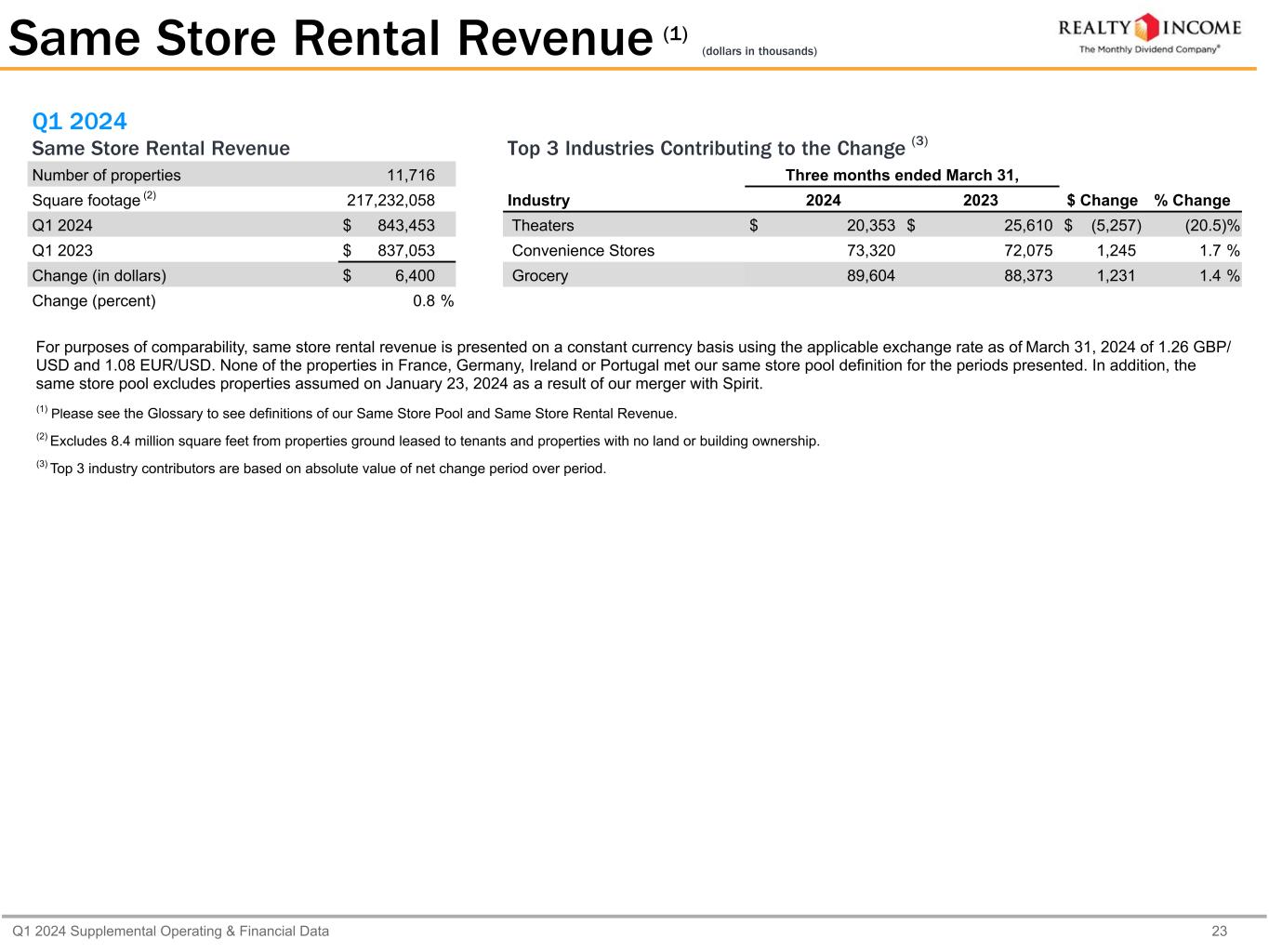Image resolution: width=1269 pixels, height=952 pixels.
Task: Click the Q1 2024 revenue value 843,453
Action: pos(405,226)
